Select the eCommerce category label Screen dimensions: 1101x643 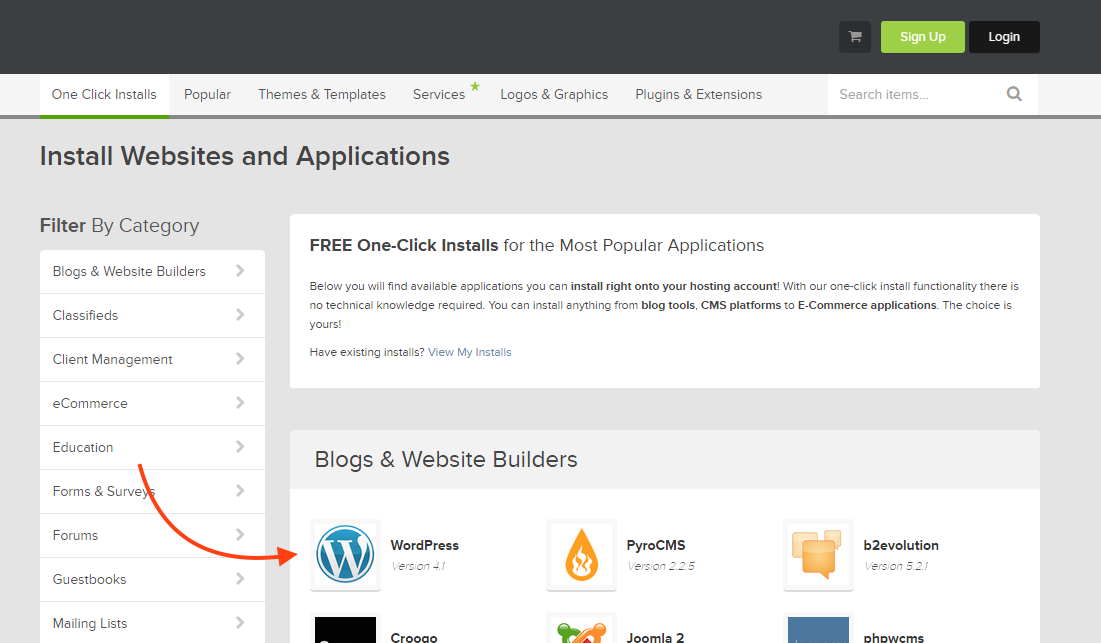(90, 404)
